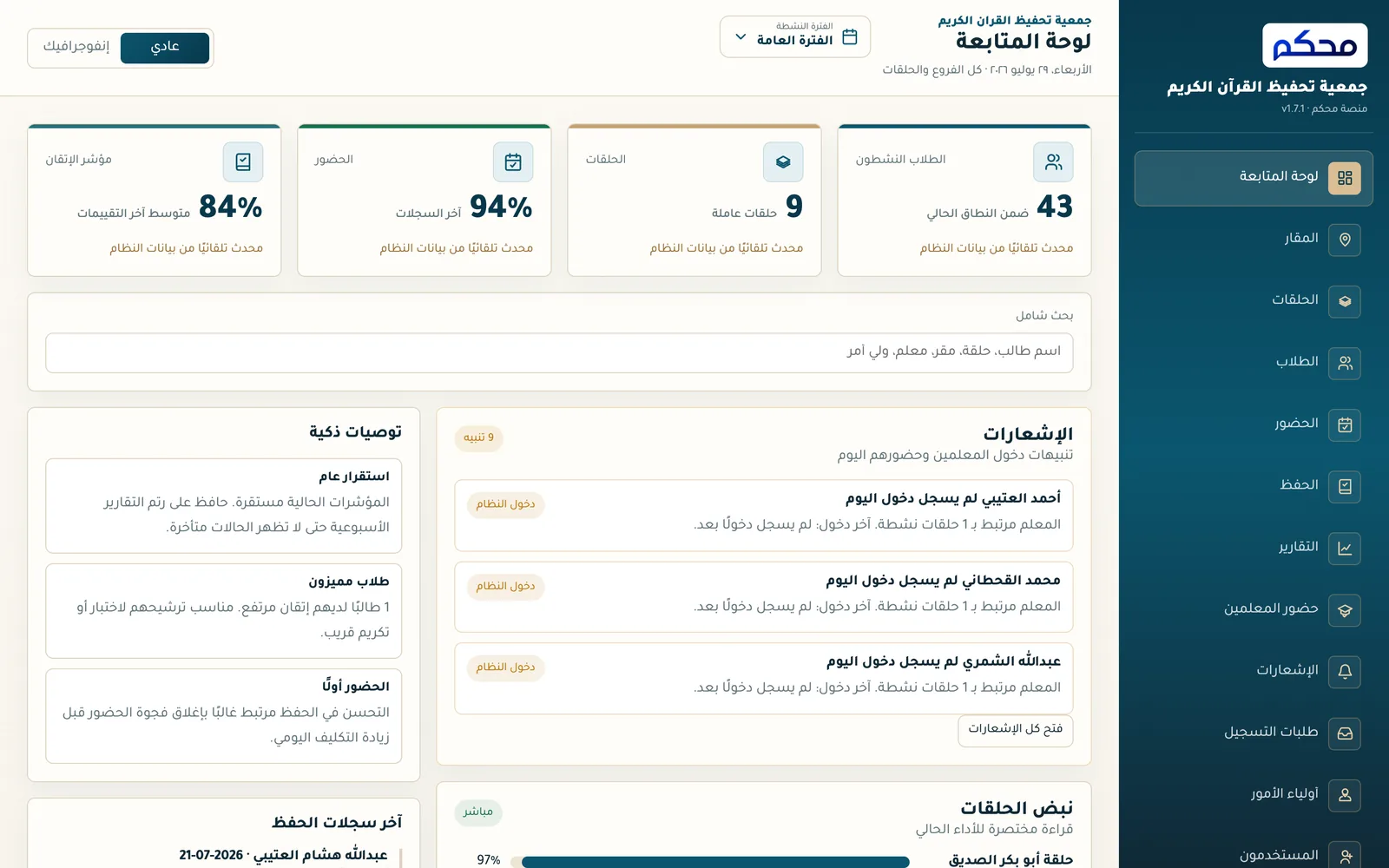Click the لوحة المتابعة dashboard grid icon
This screenshot has width=1389, height=868.
[x=1345, y=178]
